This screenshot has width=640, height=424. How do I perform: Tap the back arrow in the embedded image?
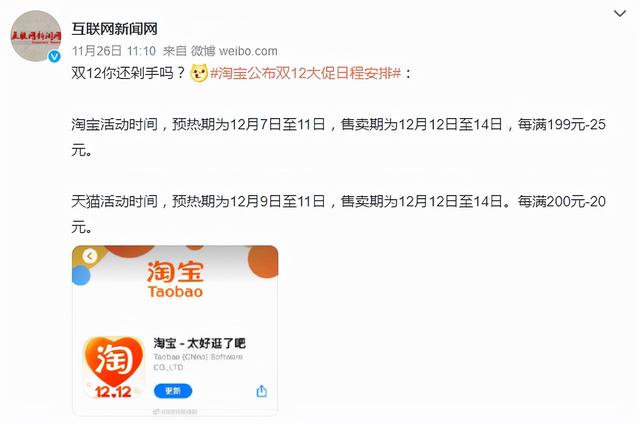[x=90, y=256]
